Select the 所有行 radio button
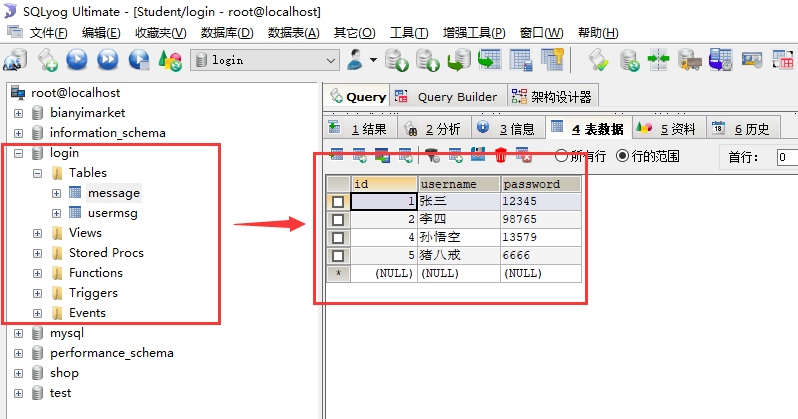The image size is (798, 419). pos(561,155)
